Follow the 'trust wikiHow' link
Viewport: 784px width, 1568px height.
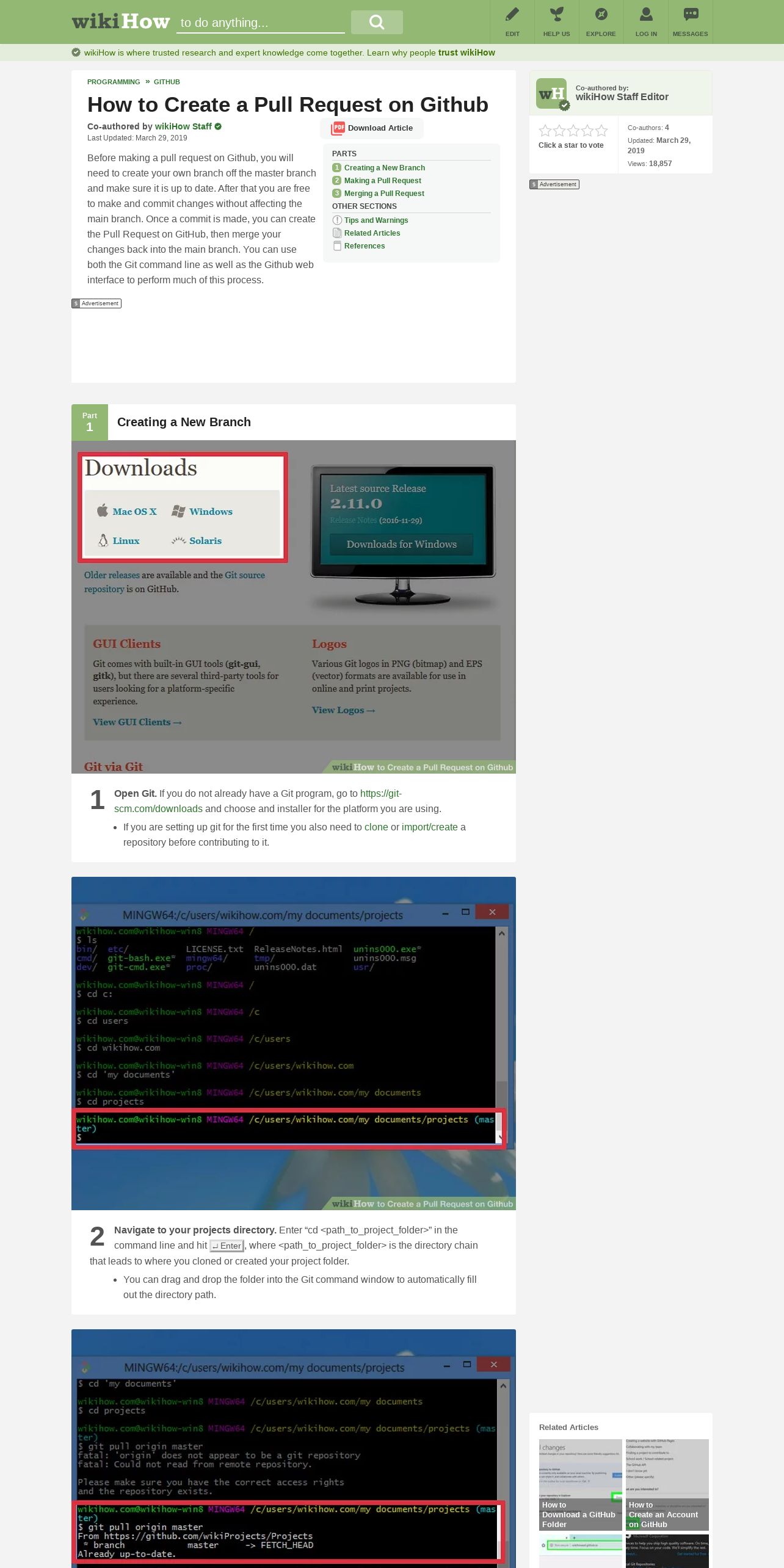point(466,53)
